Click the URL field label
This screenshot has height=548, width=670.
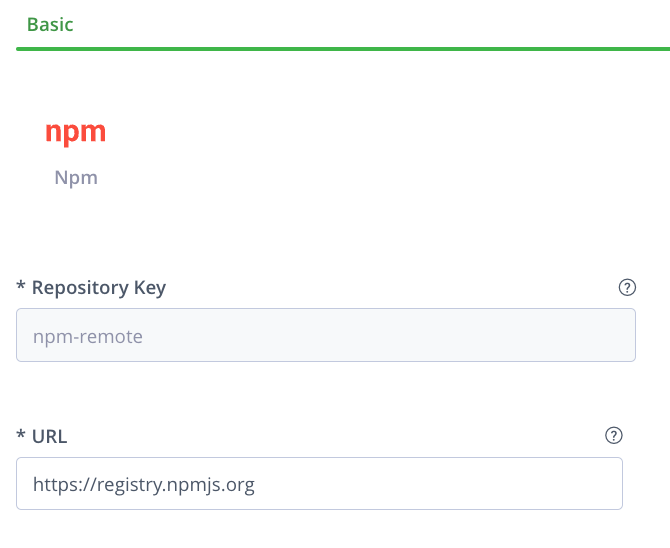click(49, 436)
